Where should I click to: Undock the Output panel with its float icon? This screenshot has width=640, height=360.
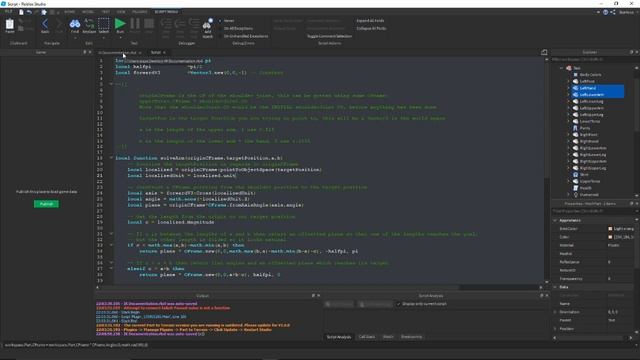313,296
